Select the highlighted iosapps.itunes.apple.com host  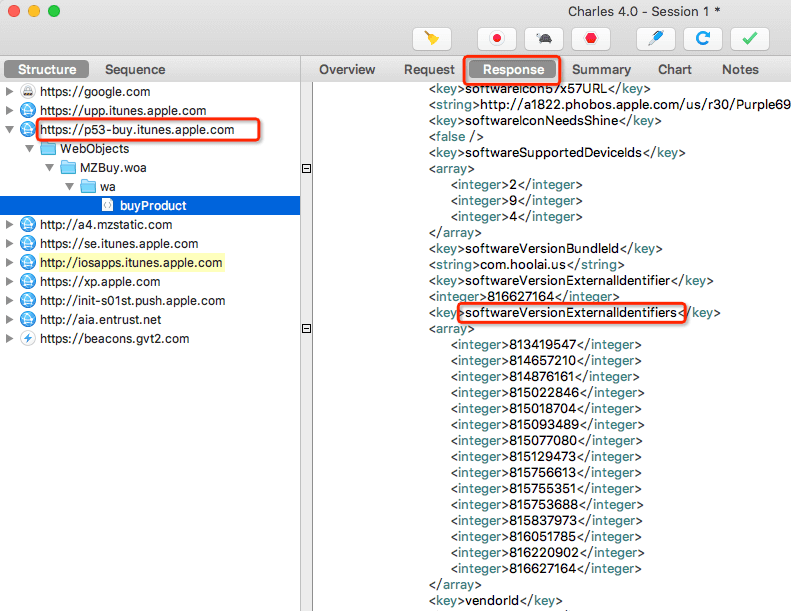pos(131,263)
